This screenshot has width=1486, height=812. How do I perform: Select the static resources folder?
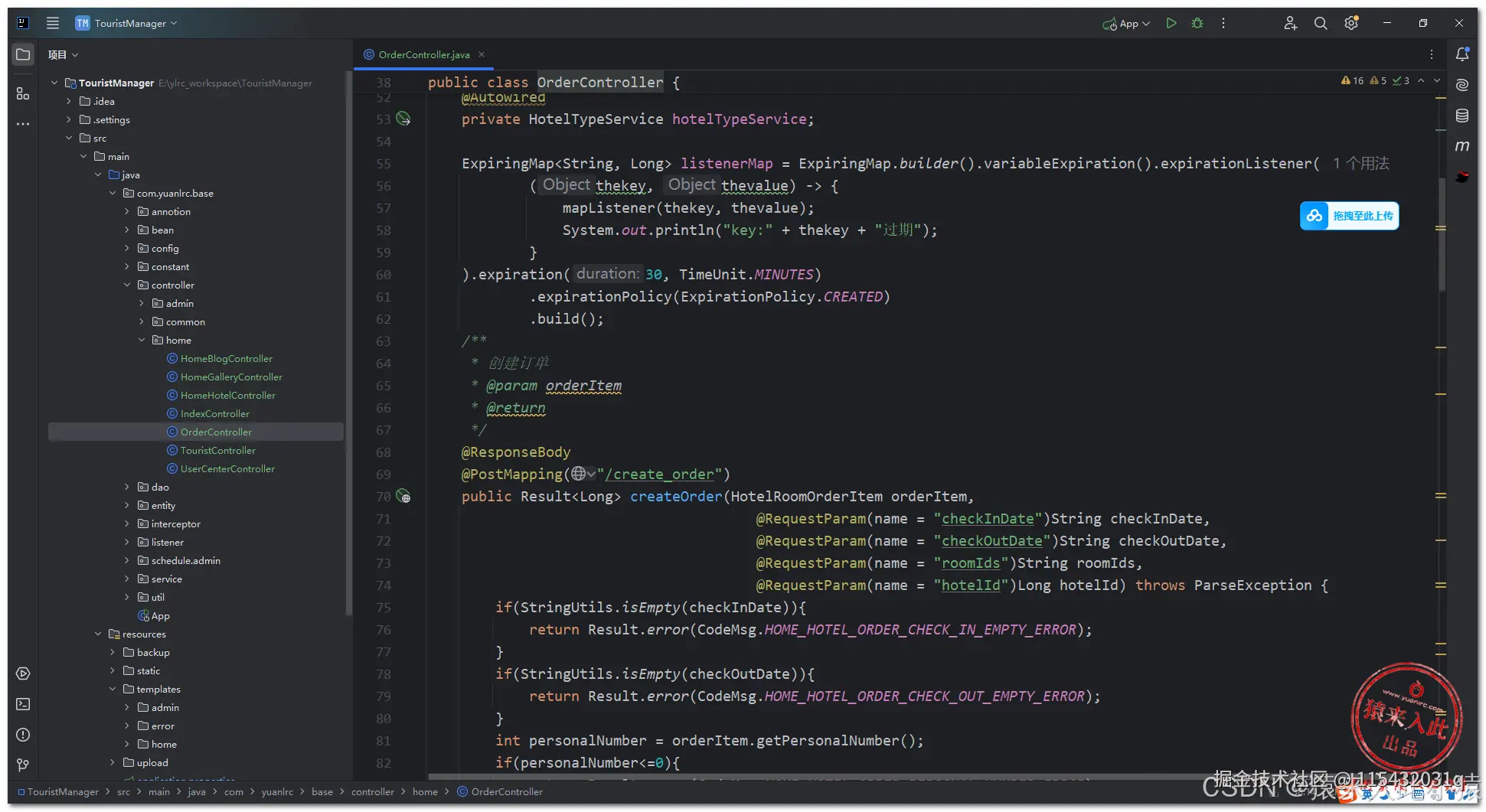tap(141, 670)
